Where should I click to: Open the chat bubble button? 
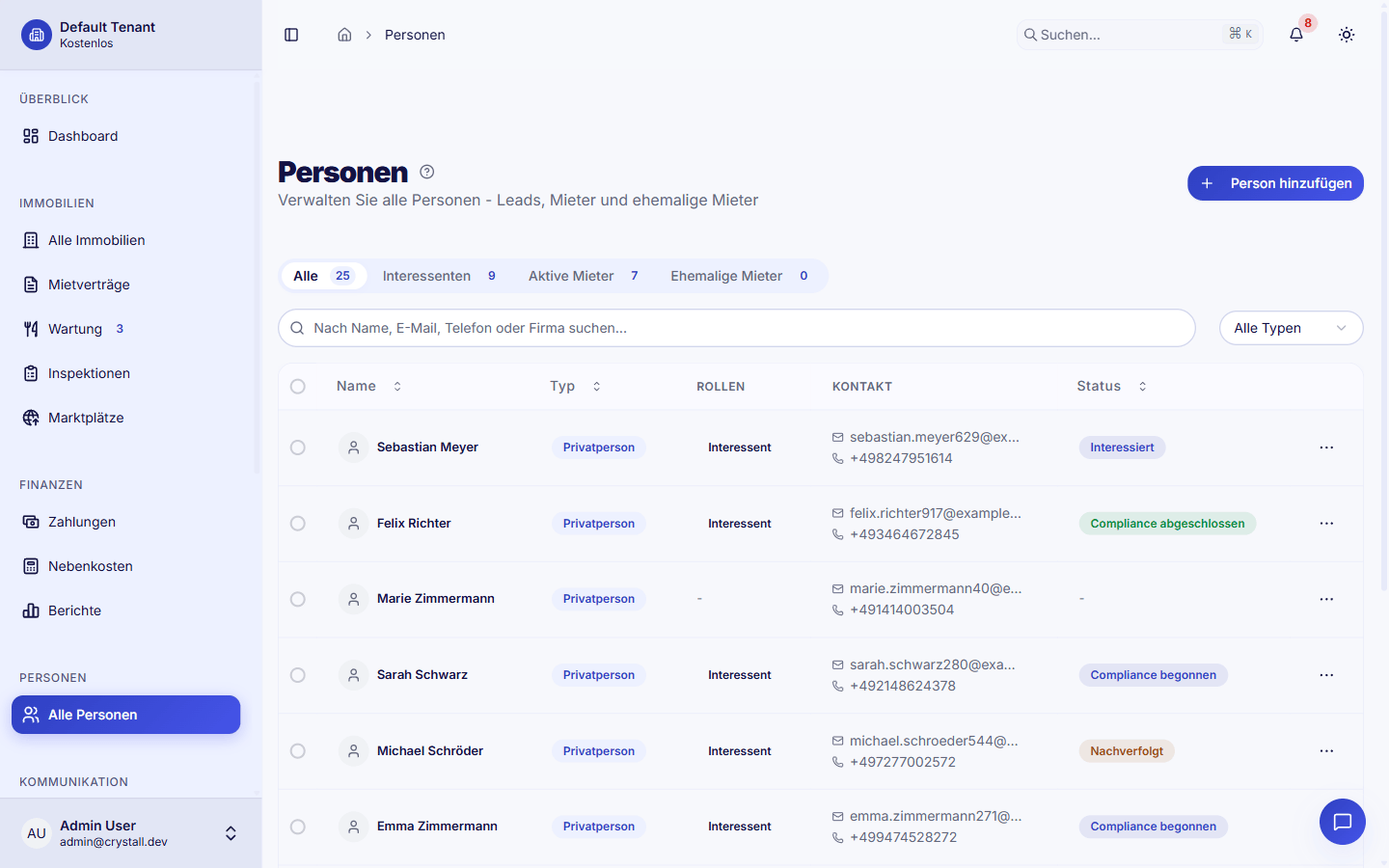pyautogui.click(x=1343, y=822)
